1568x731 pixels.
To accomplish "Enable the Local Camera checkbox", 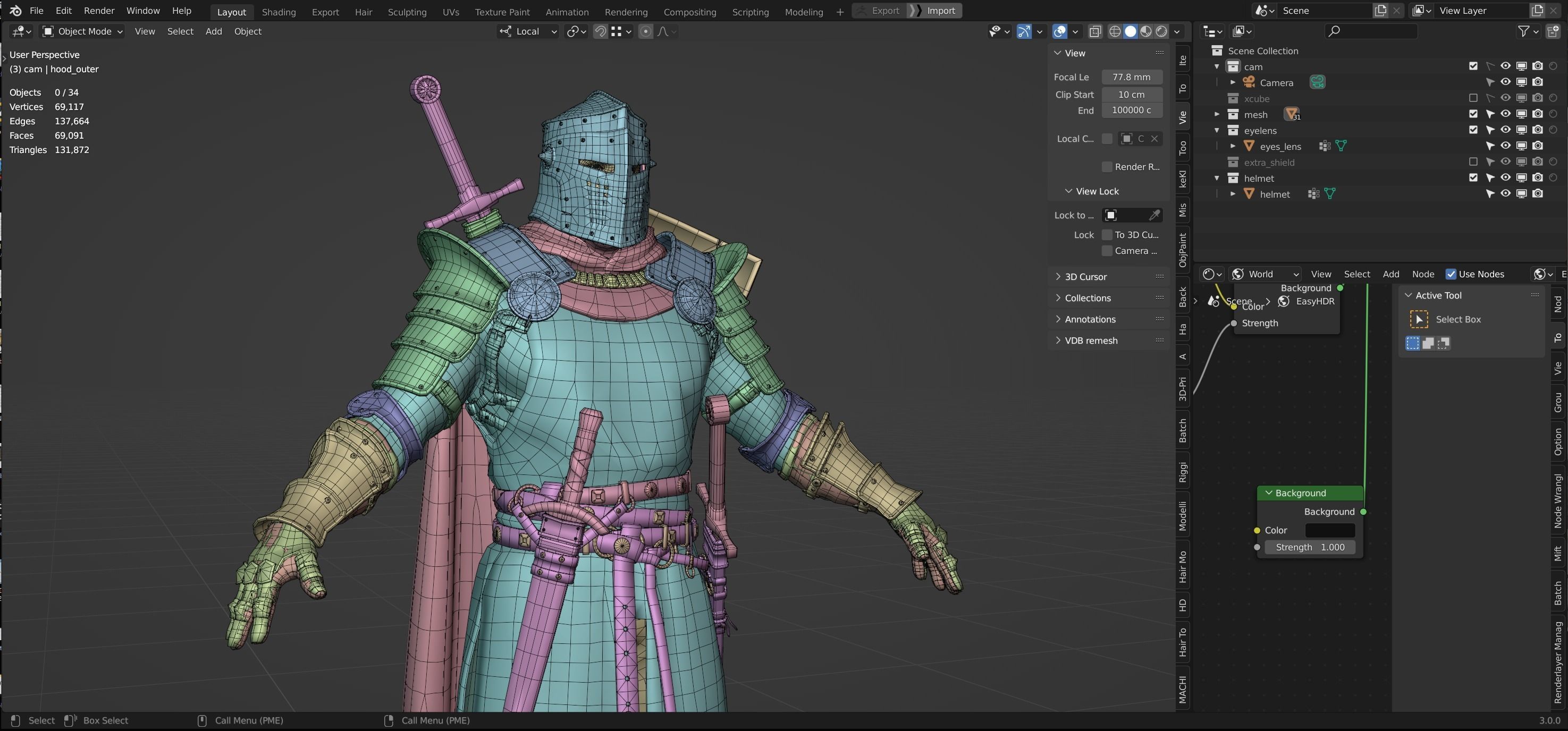I will (x=1107, y=139).
